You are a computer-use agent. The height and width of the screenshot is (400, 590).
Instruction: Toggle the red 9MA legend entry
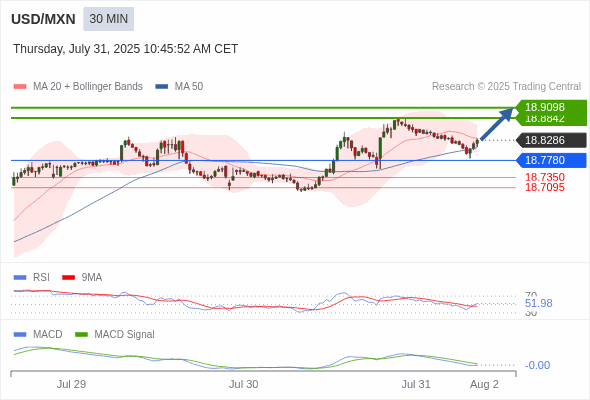click(82, 277)
